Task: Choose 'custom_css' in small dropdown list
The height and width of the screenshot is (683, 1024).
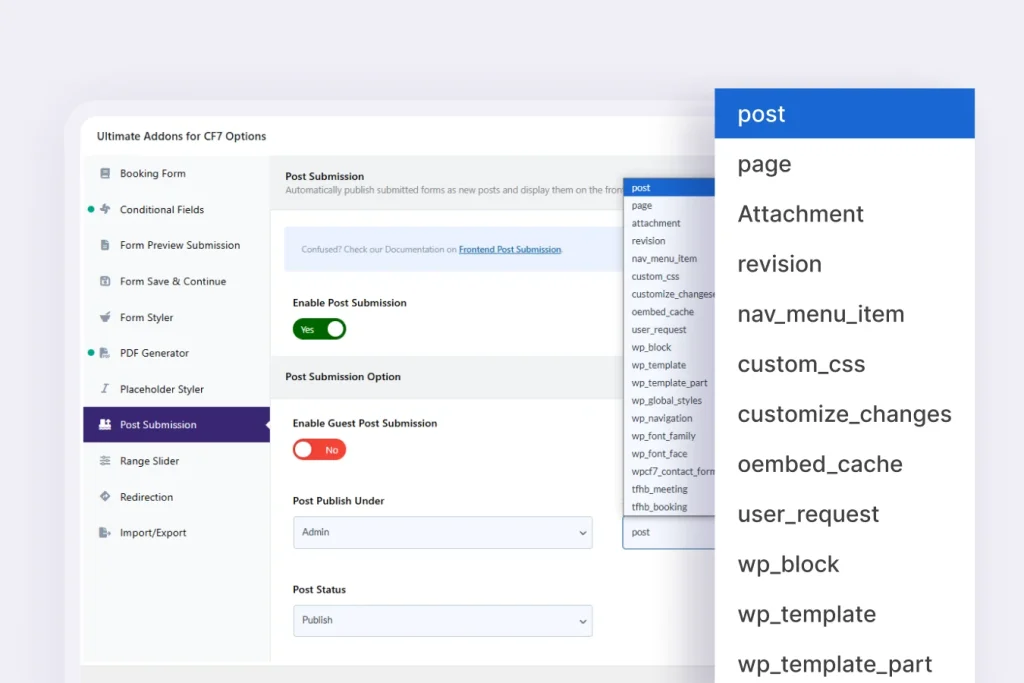Action: pyautogui.click(x=669, y=276)
